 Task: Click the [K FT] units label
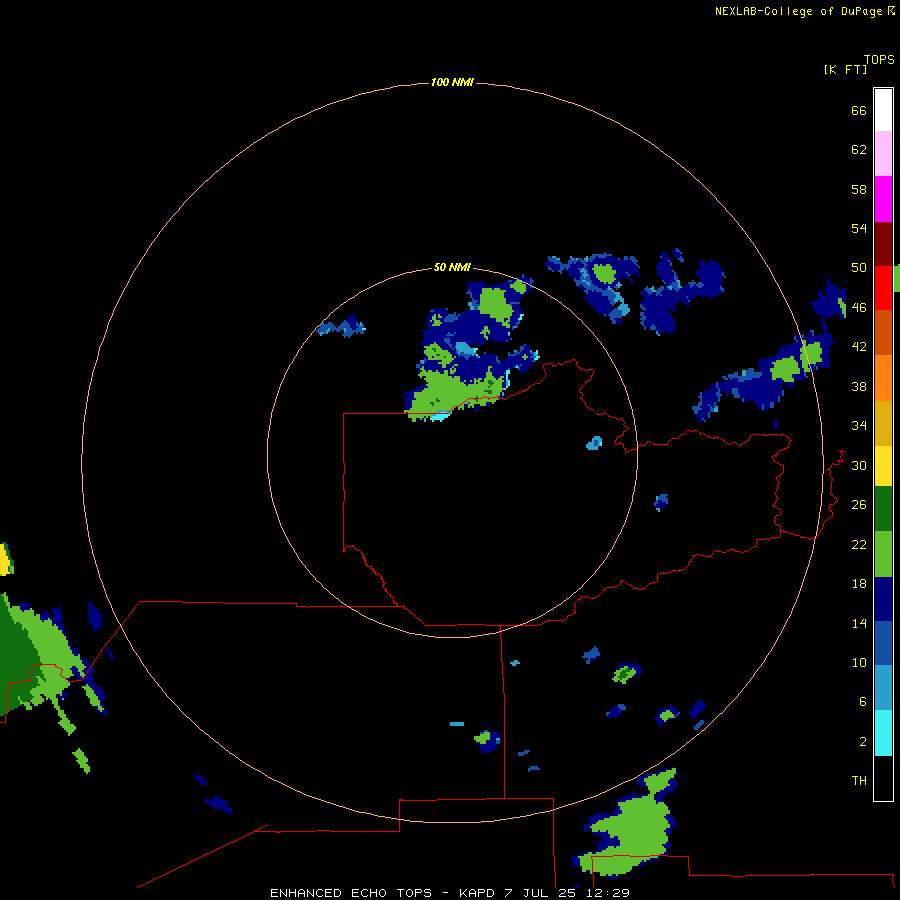845,69
